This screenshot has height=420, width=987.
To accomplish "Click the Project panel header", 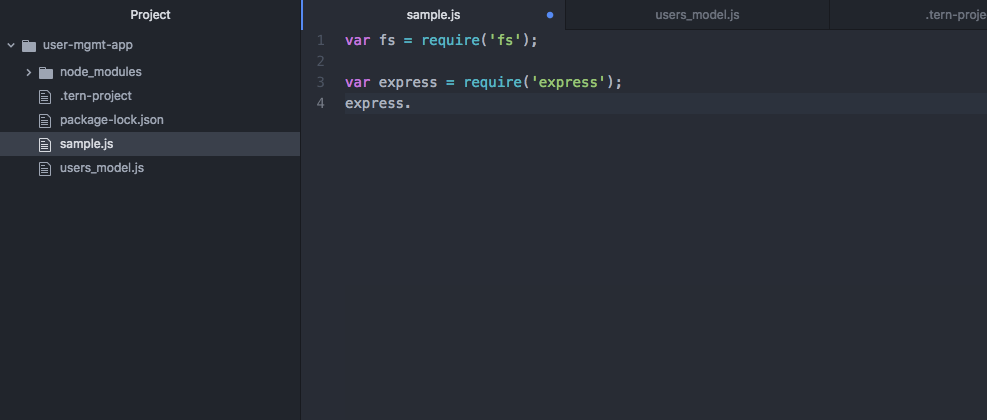I will [150, 15].
